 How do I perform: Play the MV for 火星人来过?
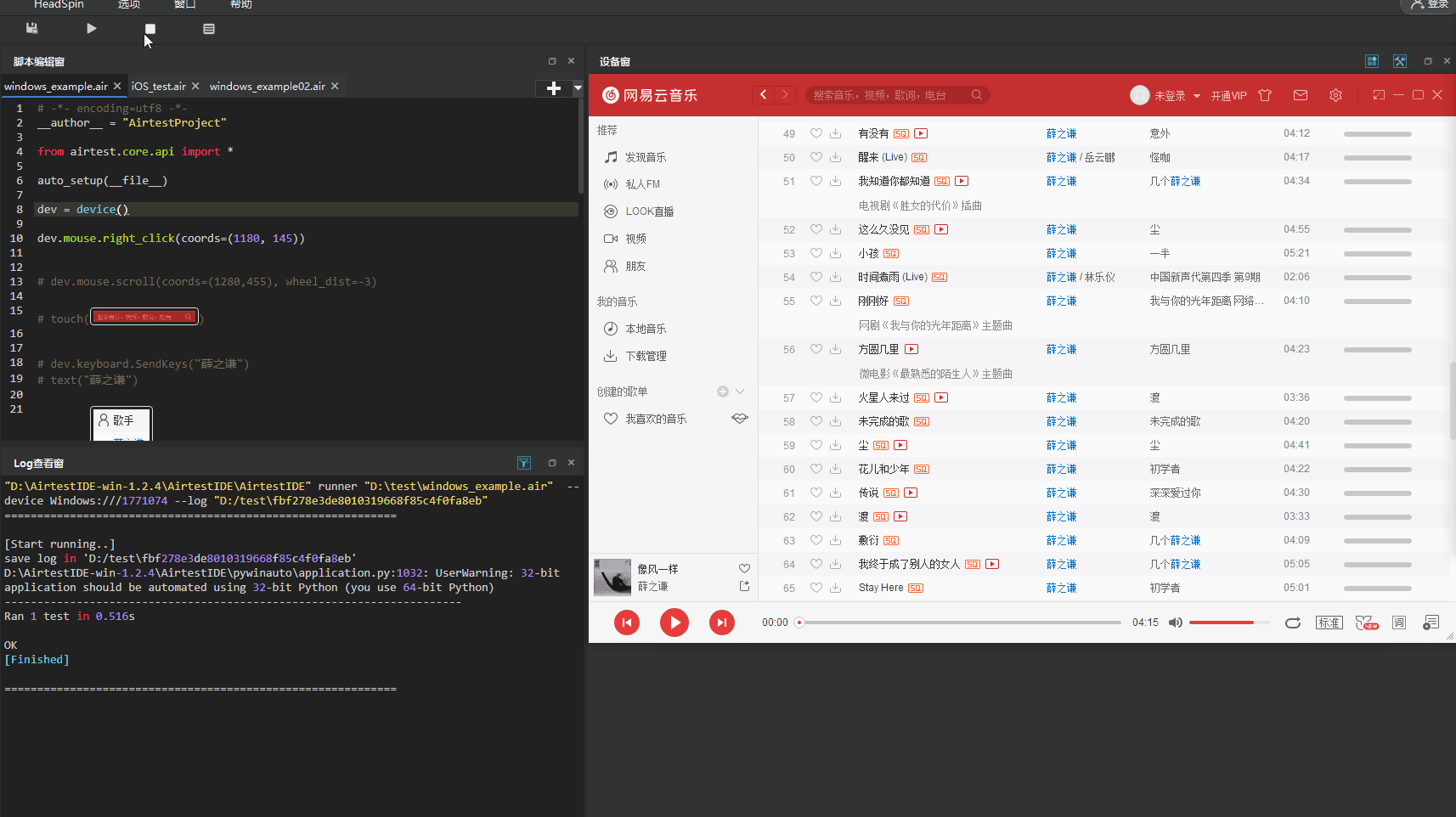(x=941, y=397)
